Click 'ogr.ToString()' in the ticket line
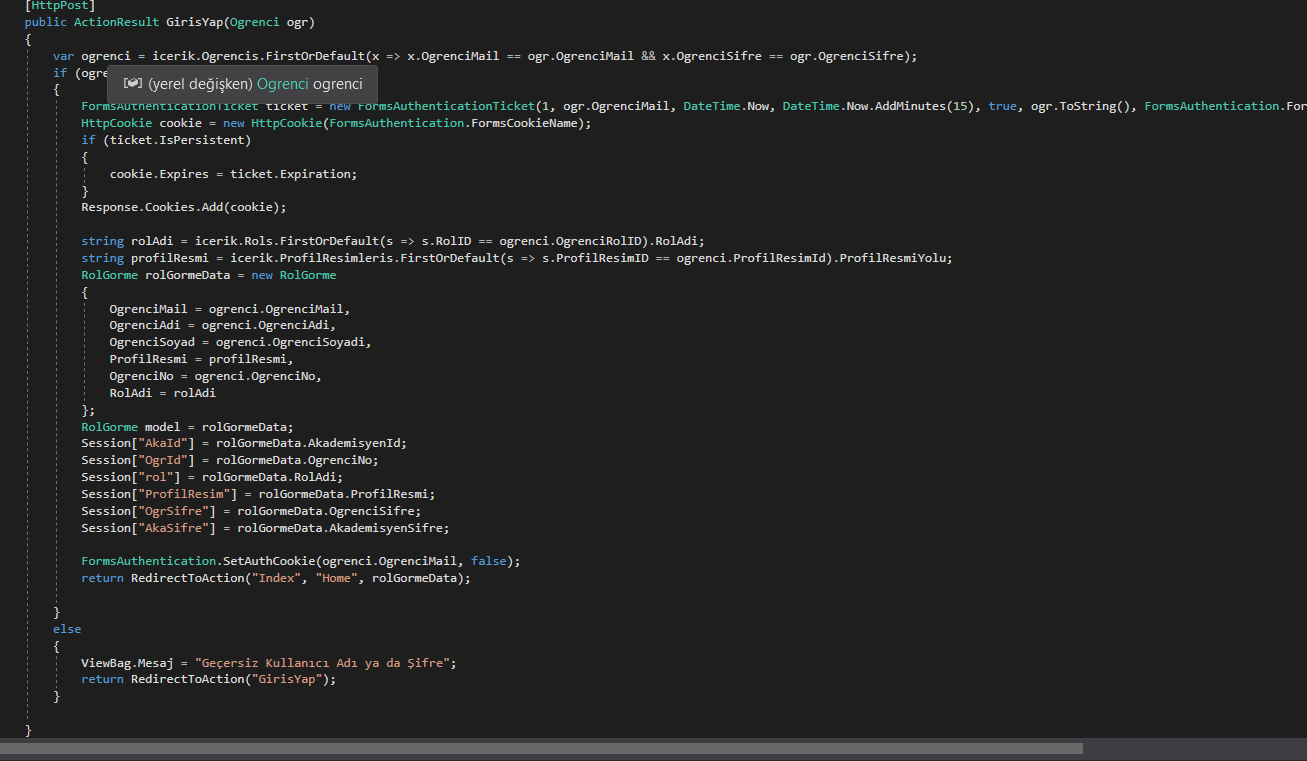The height and width of the screenshot is (761, 1307). pos(1080,106)
